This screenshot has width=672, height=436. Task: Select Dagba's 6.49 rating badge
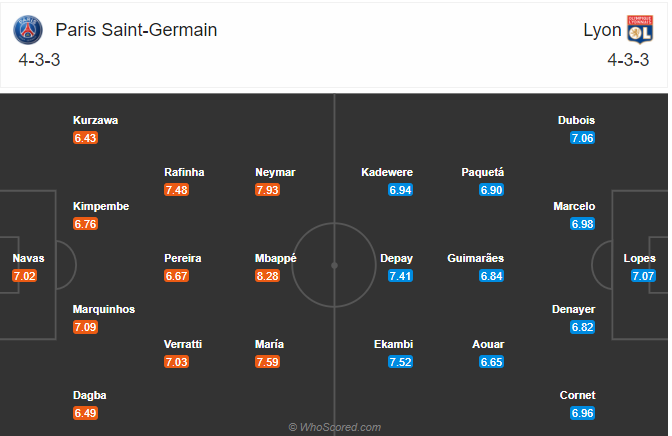[x=85, y=413]
